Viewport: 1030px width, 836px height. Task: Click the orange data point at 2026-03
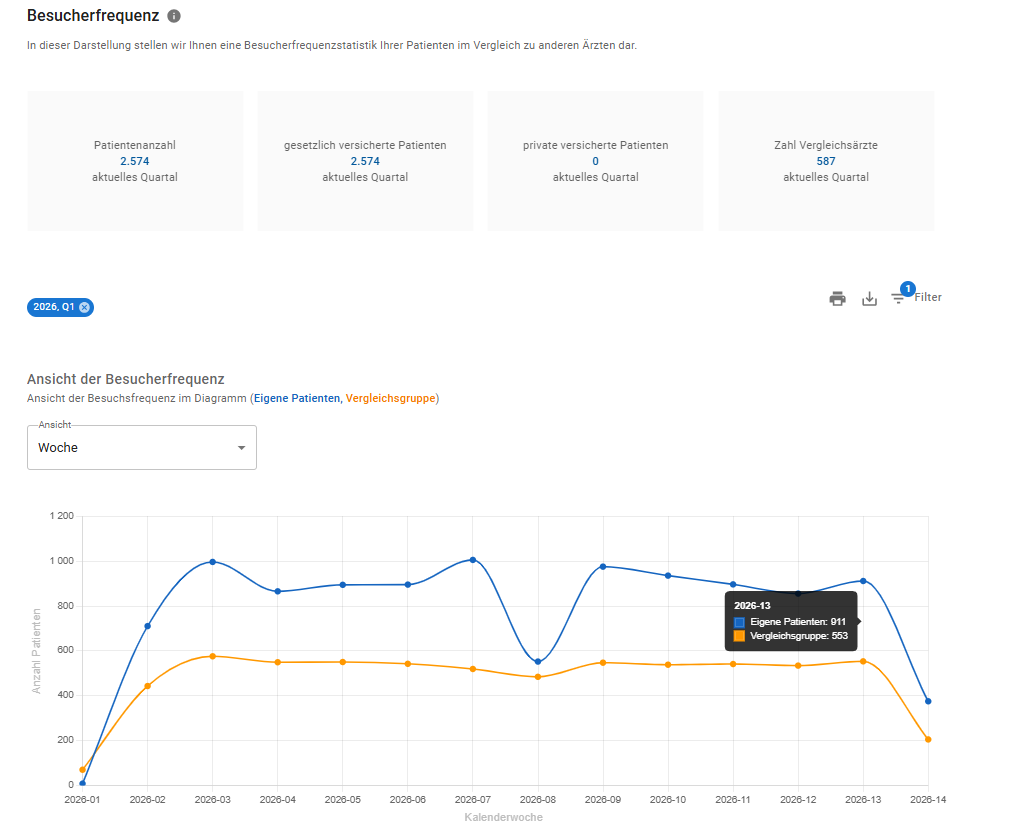212,656
